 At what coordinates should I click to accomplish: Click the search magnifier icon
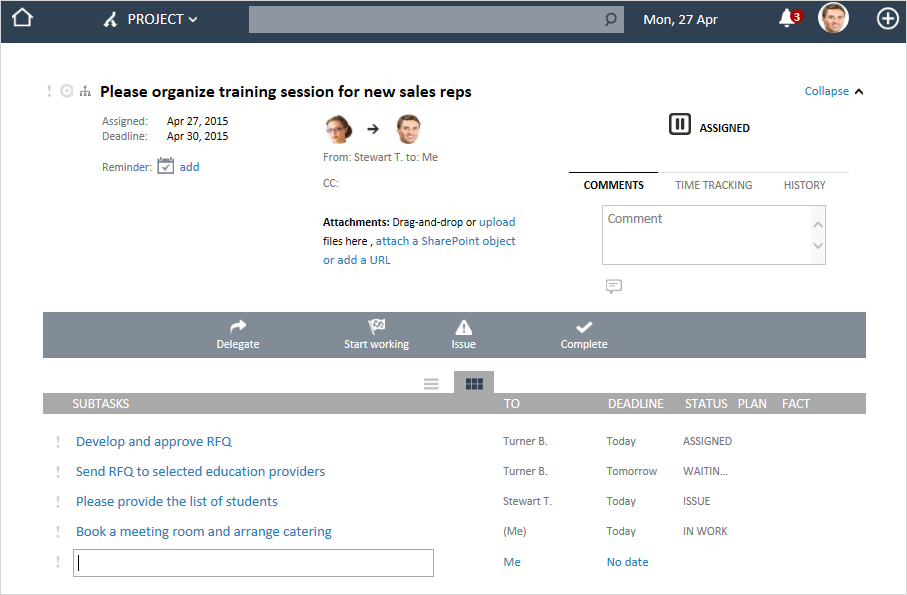pos(611,20)
